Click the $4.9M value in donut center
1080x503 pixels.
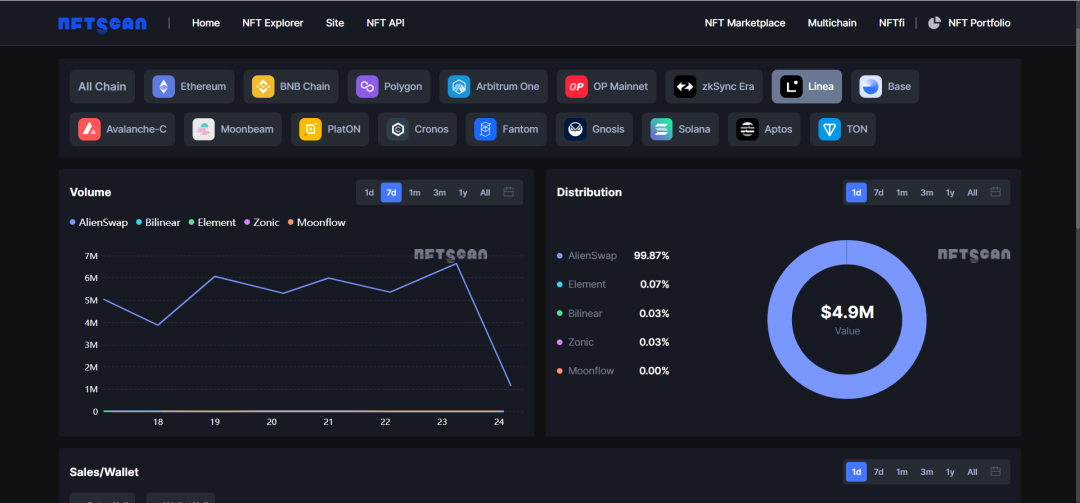coord(847,312)
